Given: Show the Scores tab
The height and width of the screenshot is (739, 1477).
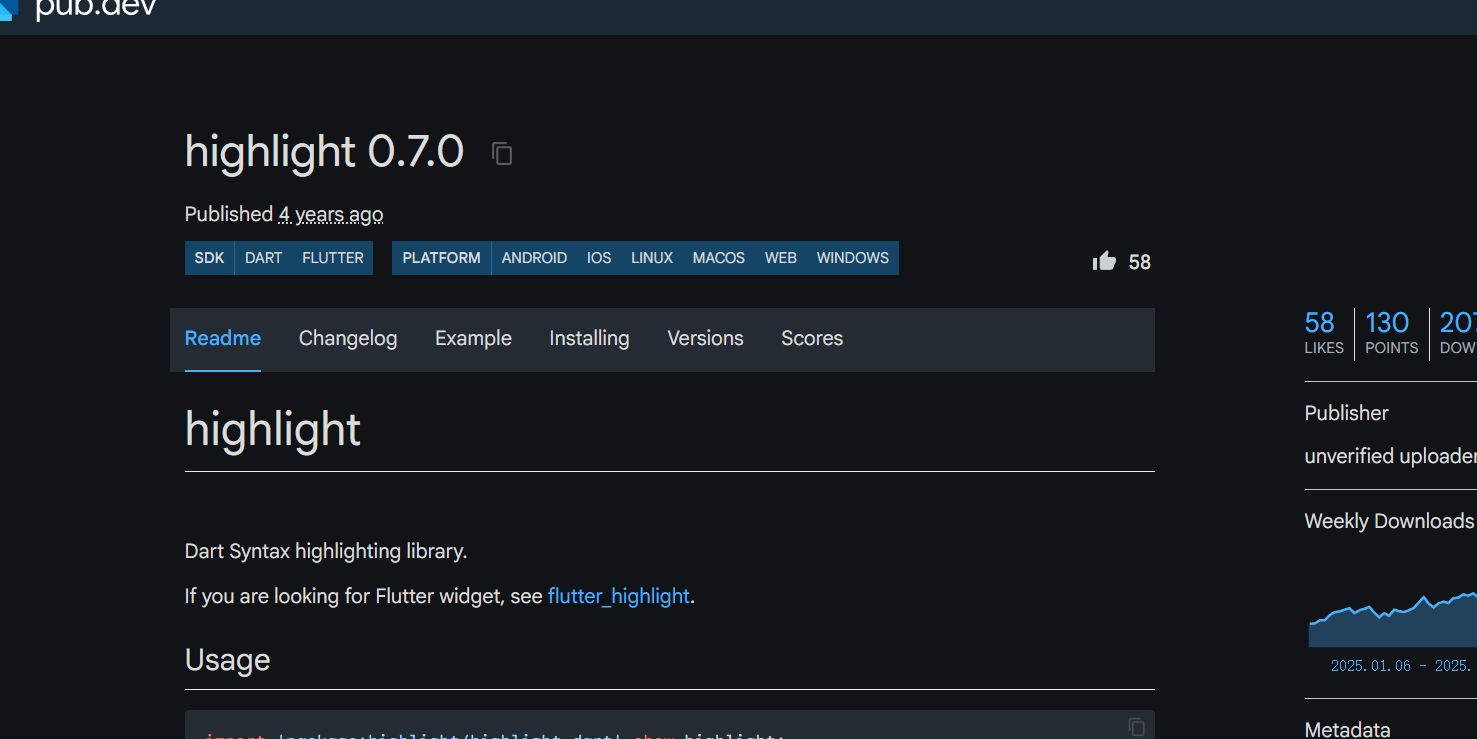Looking at the screenshot, I should pyautogui.click(x=812, y=339).
